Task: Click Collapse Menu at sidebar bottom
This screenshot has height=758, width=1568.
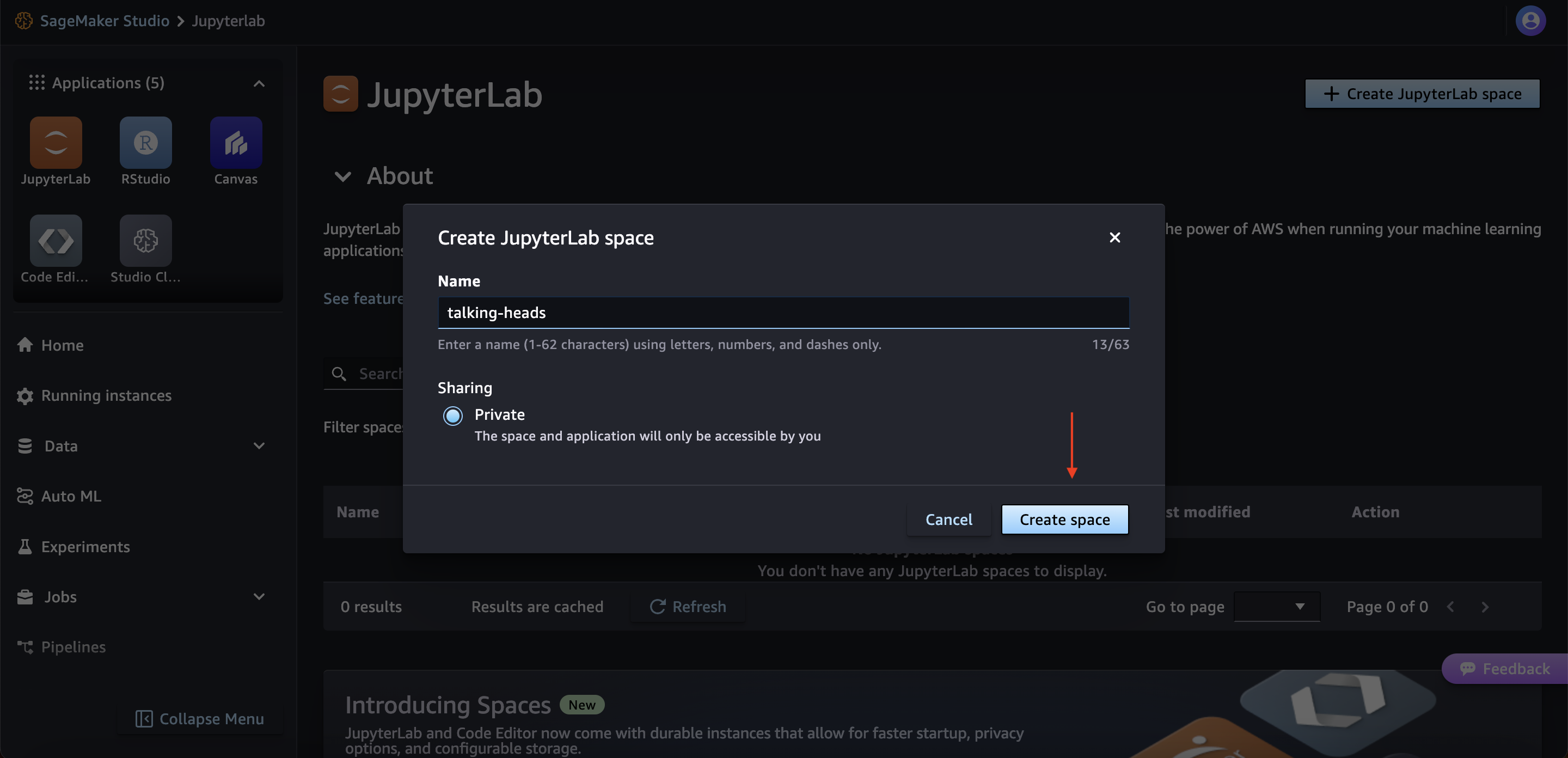Action: coord(200,718)
